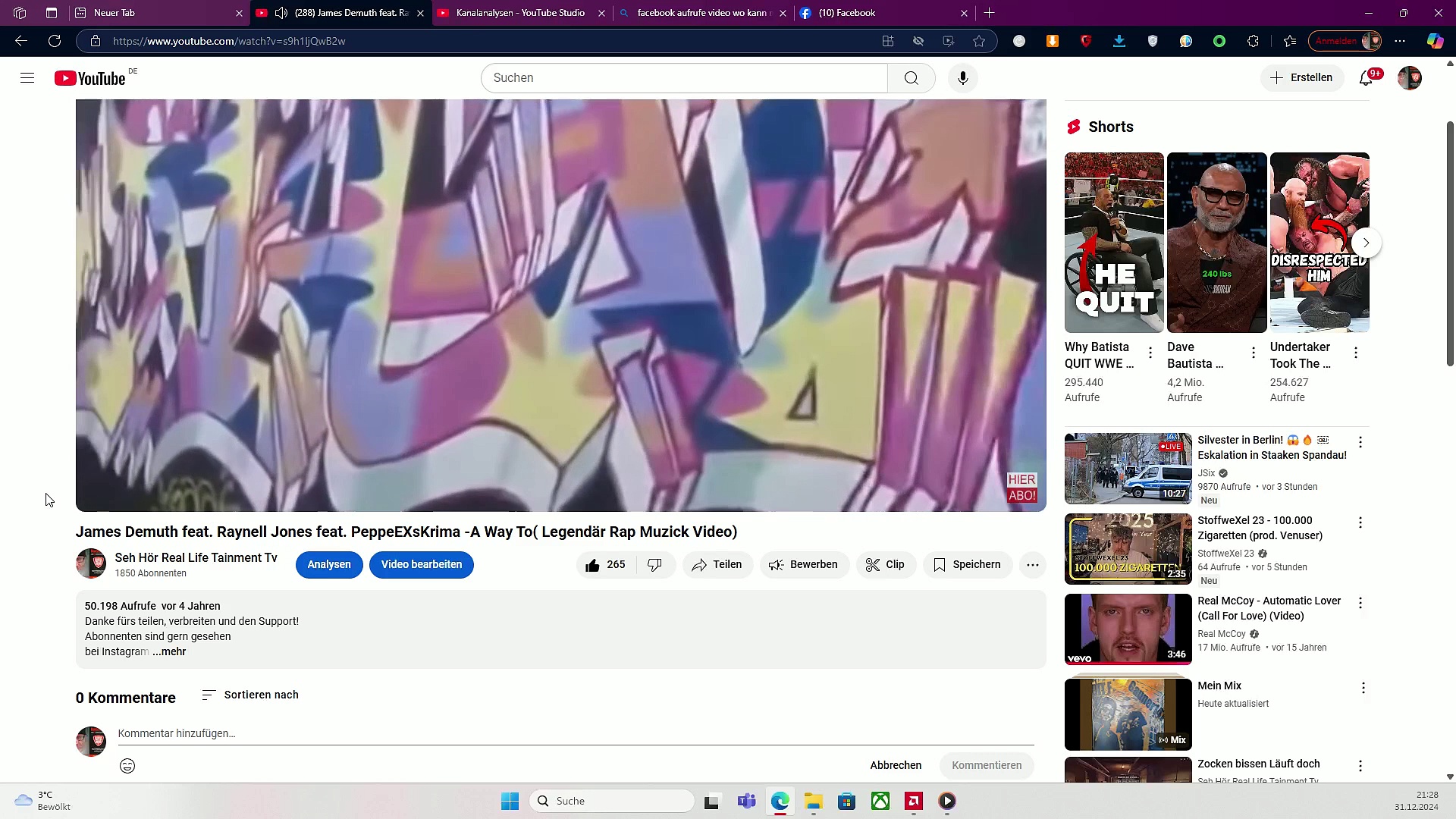Open the Real McCoy Automatic Lover thumbnail
1456x819 pixels.
click(x=1128, y=629)
